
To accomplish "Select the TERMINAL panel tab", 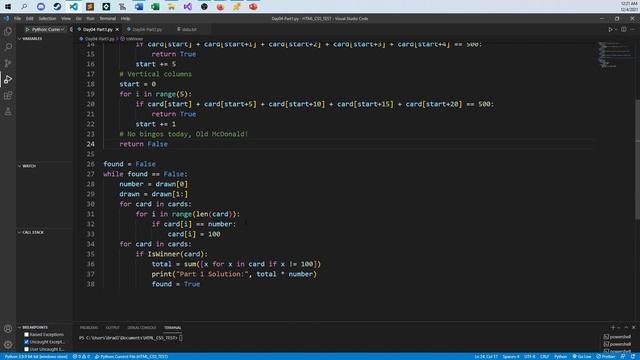I will (x=173, y=327).
